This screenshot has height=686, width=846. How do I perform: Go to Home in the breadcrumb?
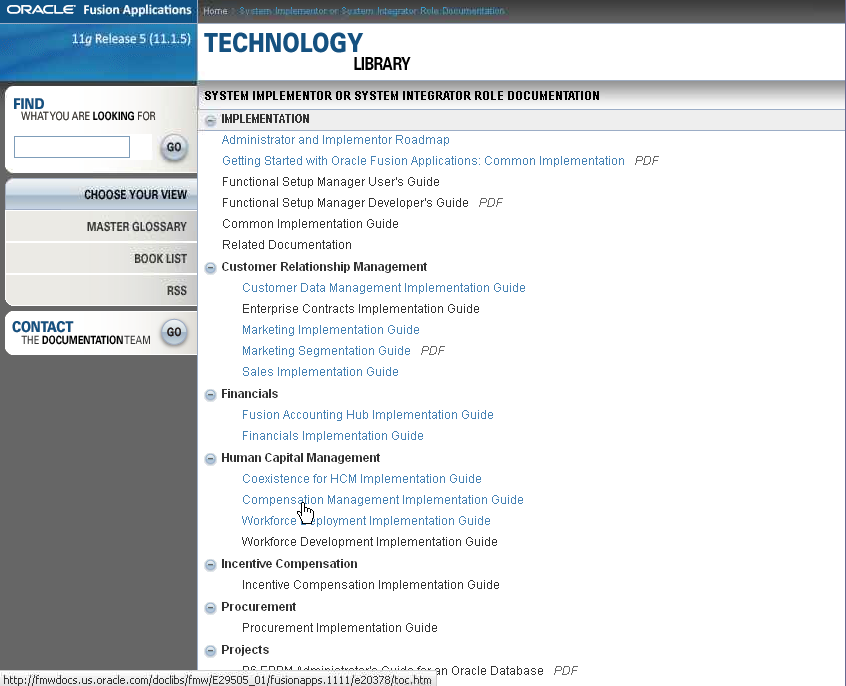point(215,11)
